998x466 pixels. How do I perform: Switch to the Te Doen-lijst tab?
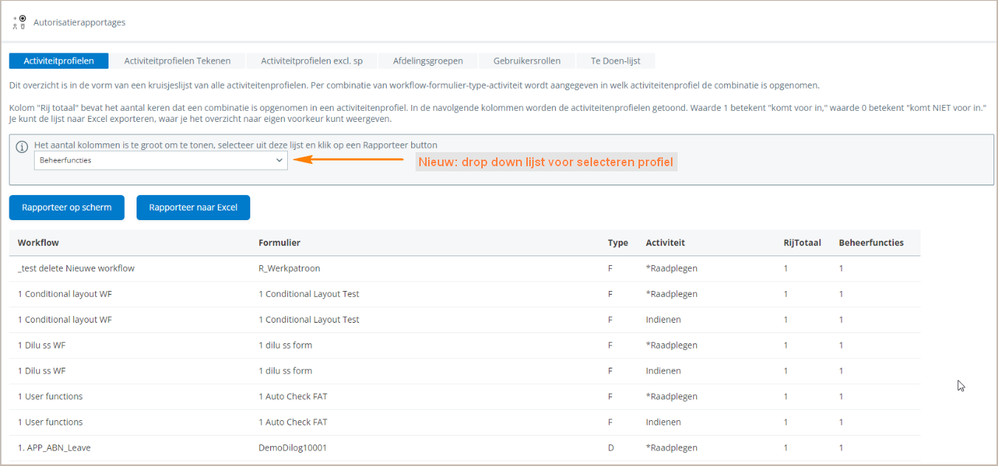click(x=615, y=61)
